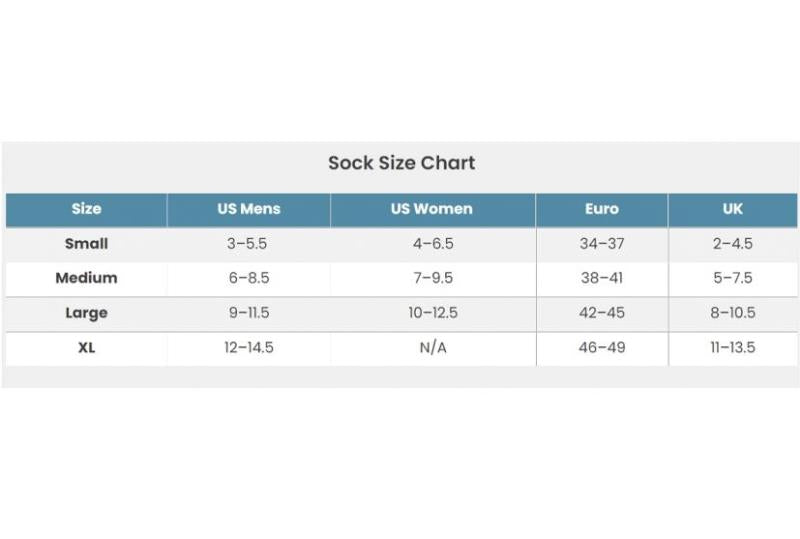Image resolution: width=800 pixels, height=539 pixels.
Task: Click the 3–5.5 US Mens cell
Action: pos(249,244)
